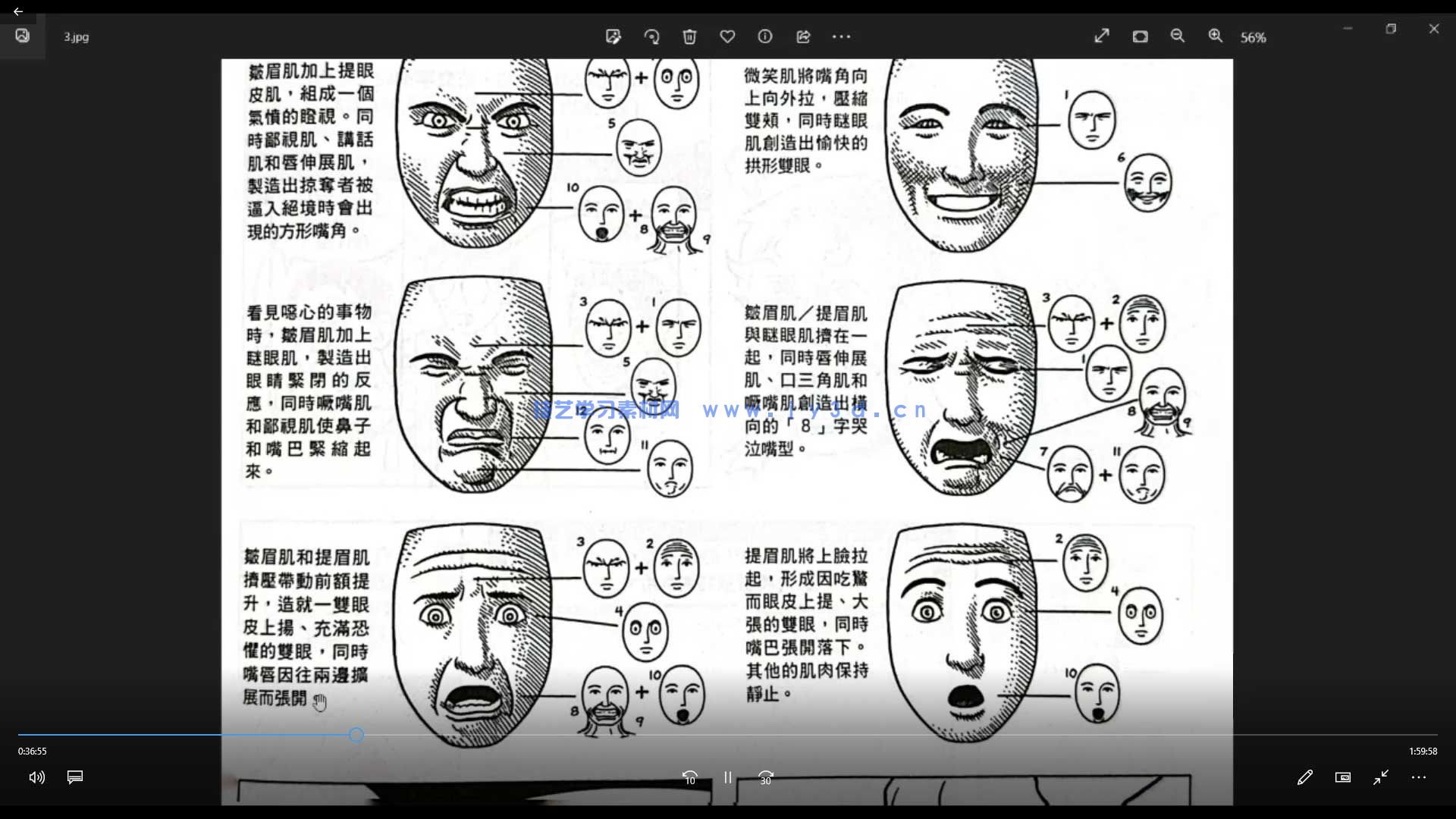Viewport: 1456px width, 819px height.
Task: Share the current image
Action: [804, 36]
